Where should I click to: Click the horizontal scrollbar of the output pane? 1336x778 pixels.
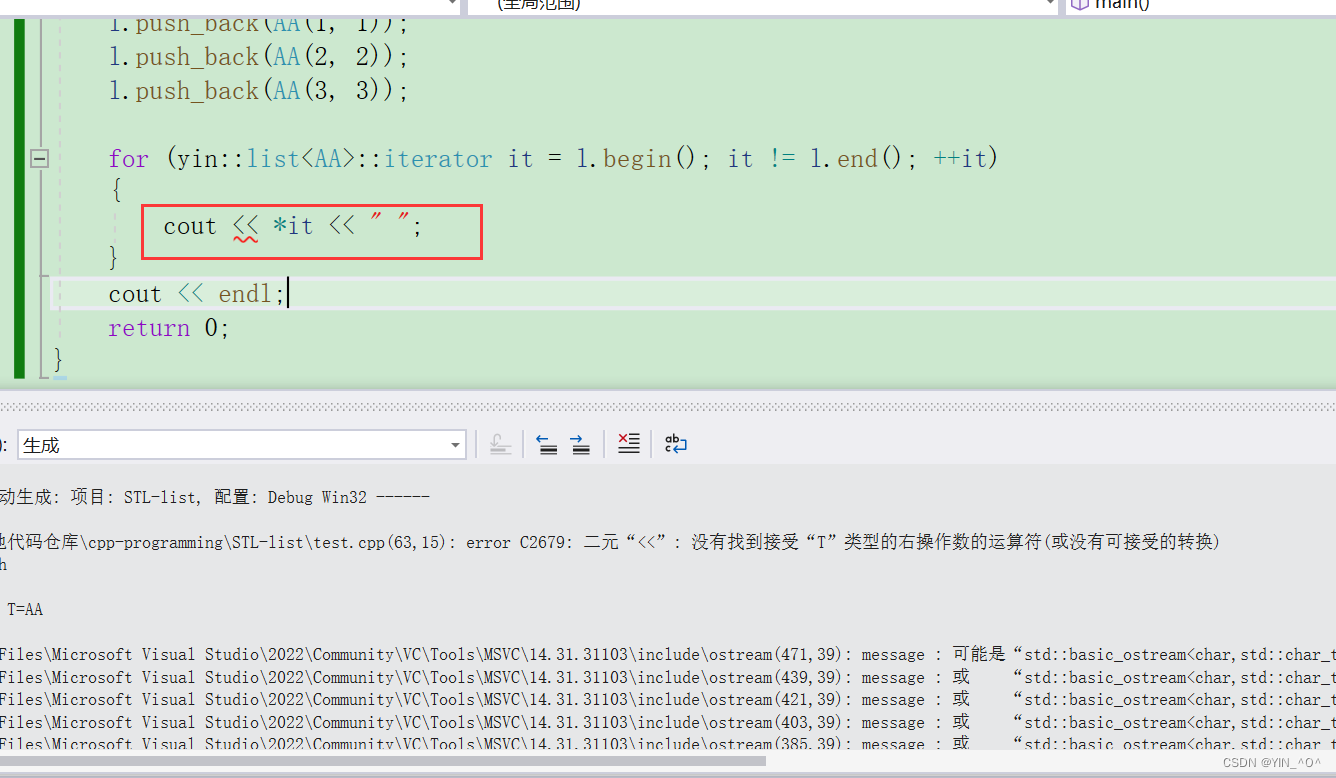[400, 763]
